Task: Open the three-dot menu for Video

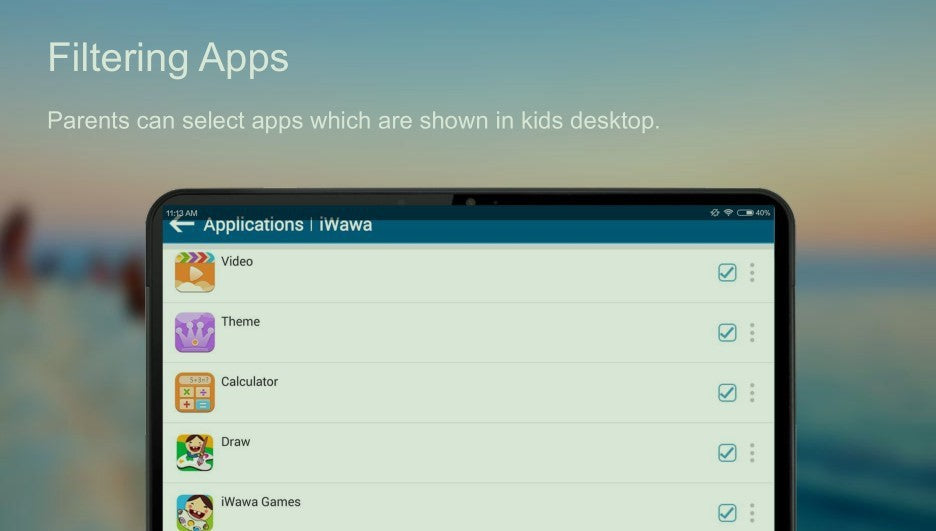Action: point(752,272)
